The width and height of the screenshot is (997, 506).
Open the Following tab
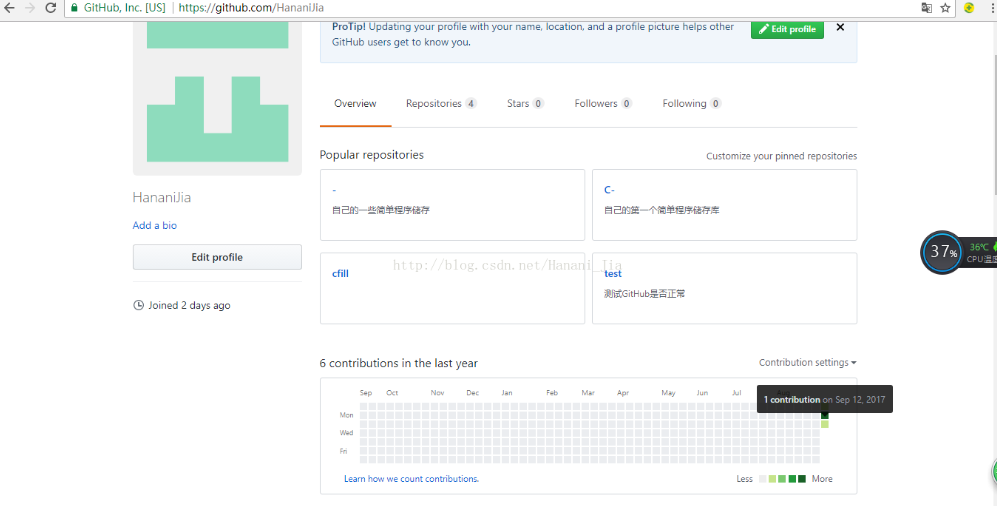point(691,104)
